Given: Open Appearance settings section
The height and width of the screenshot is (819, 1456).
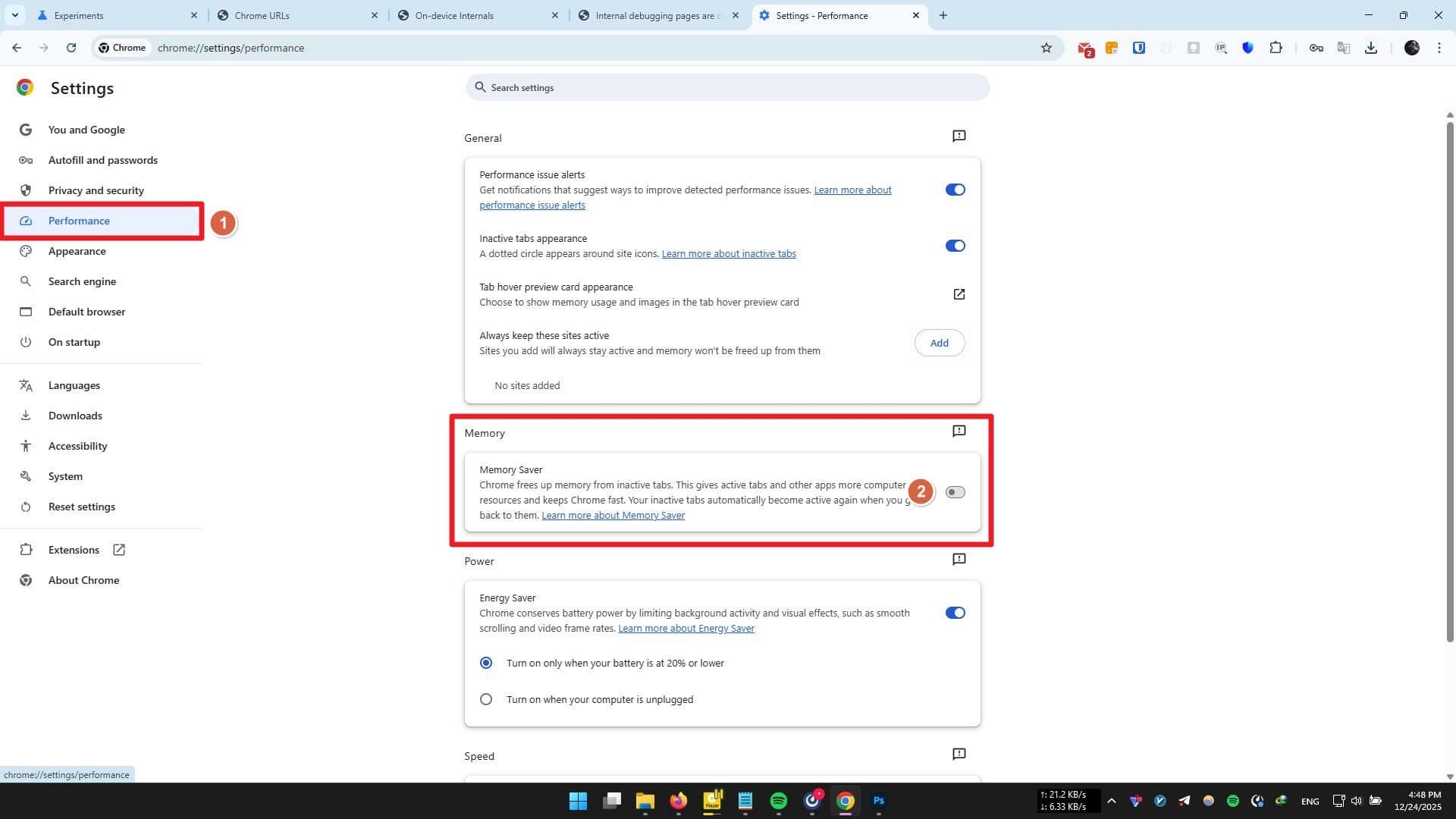Looking at the screenshot, I should [77, 251].
